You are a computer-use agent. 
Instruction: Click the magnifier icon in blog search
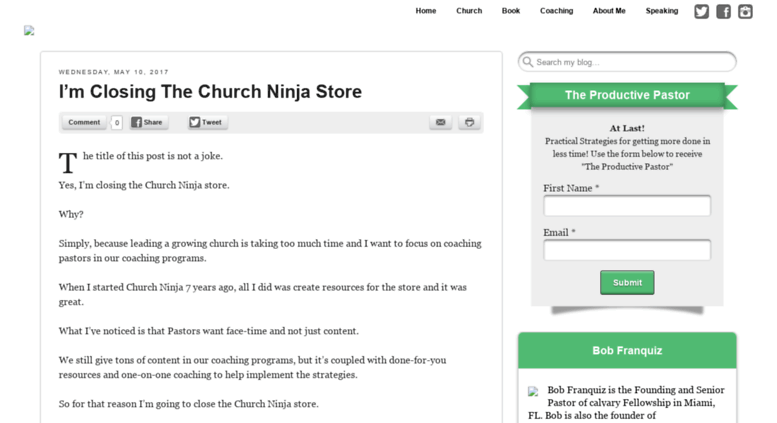pos(528,62)
